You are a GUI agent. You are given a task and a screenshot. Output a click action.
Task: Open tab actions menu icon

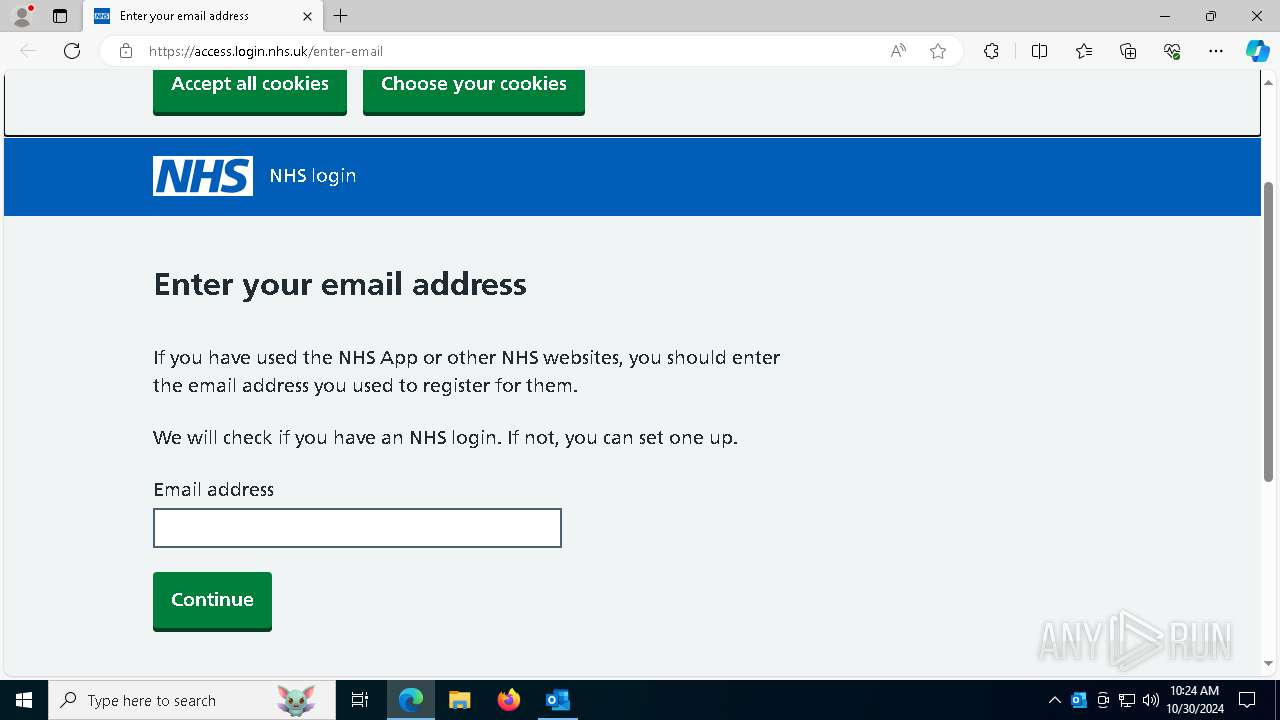click(x=60, y=16)
